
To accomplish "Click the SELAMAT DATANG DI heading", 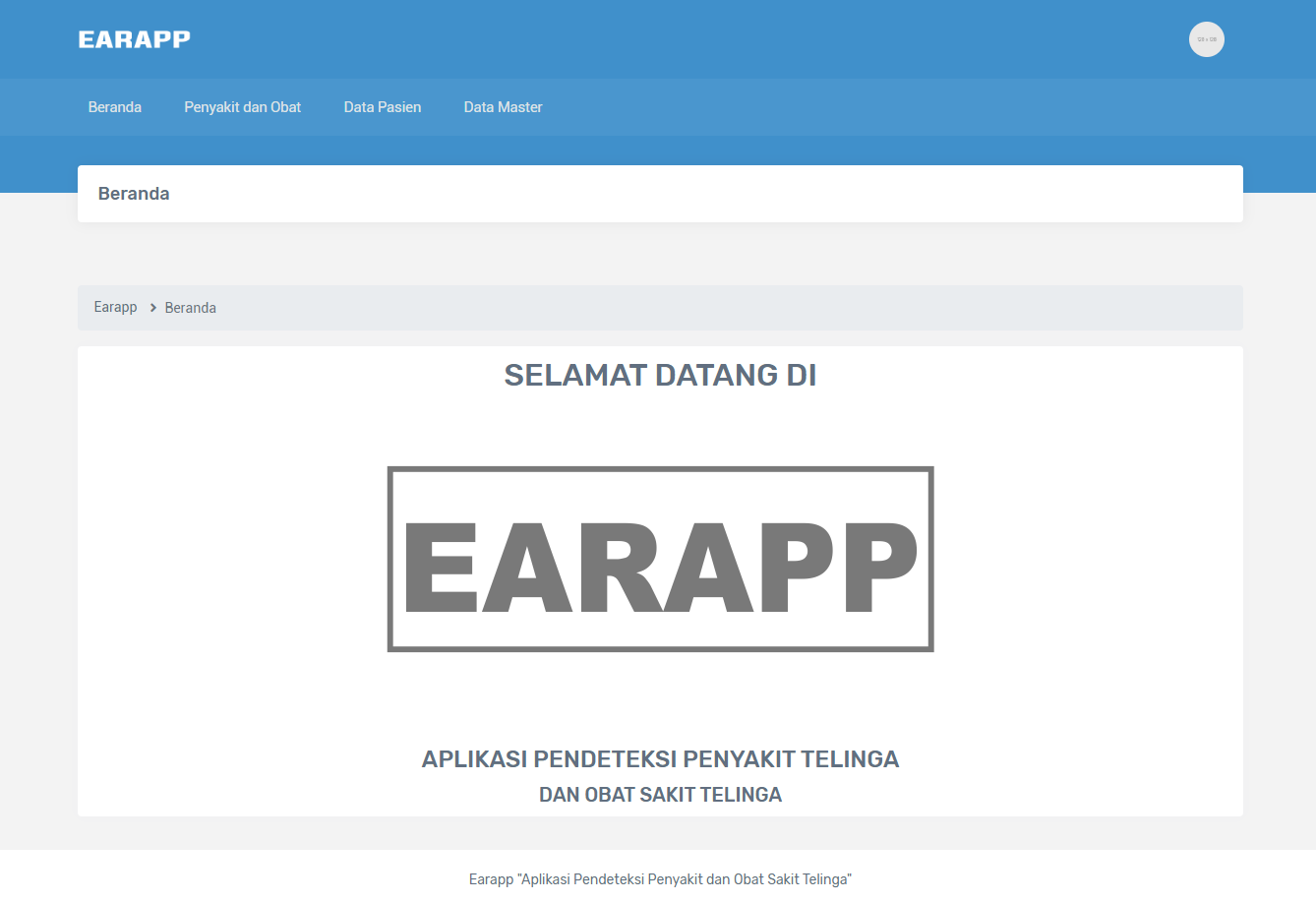I will tap(660, 375).
